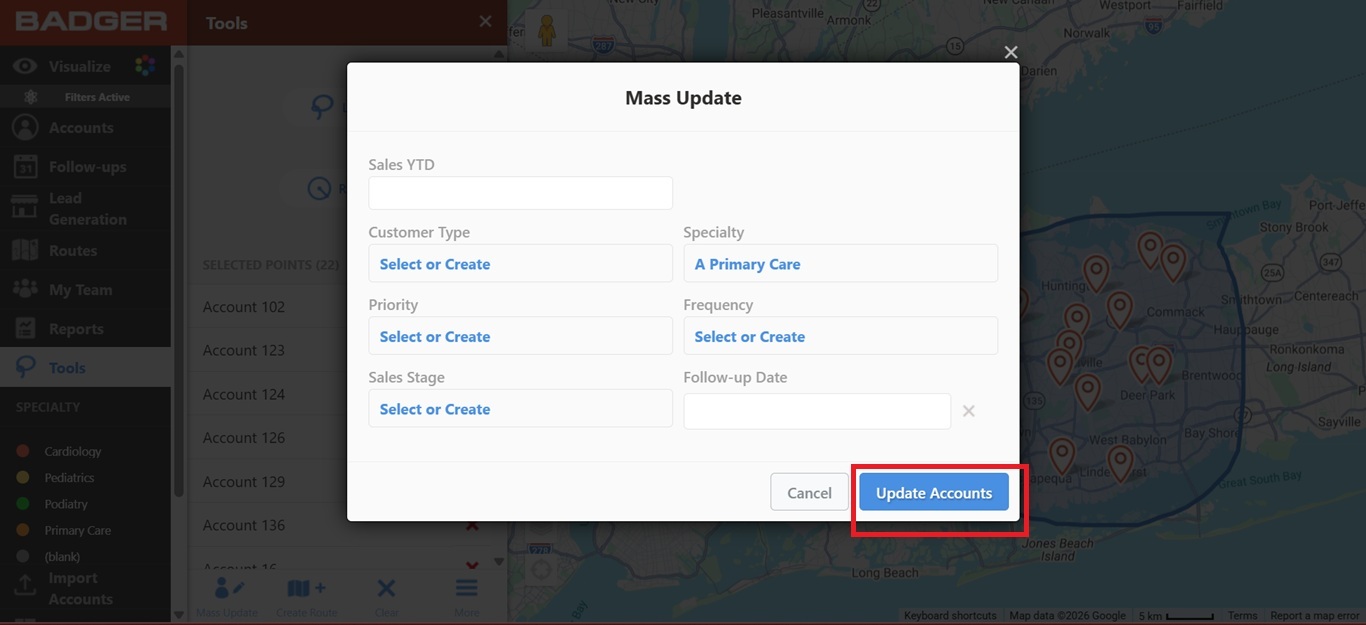1366x625 pixels.
Task: Open the Visualize section
Action: pyautogui.click(x=85, y=66)
